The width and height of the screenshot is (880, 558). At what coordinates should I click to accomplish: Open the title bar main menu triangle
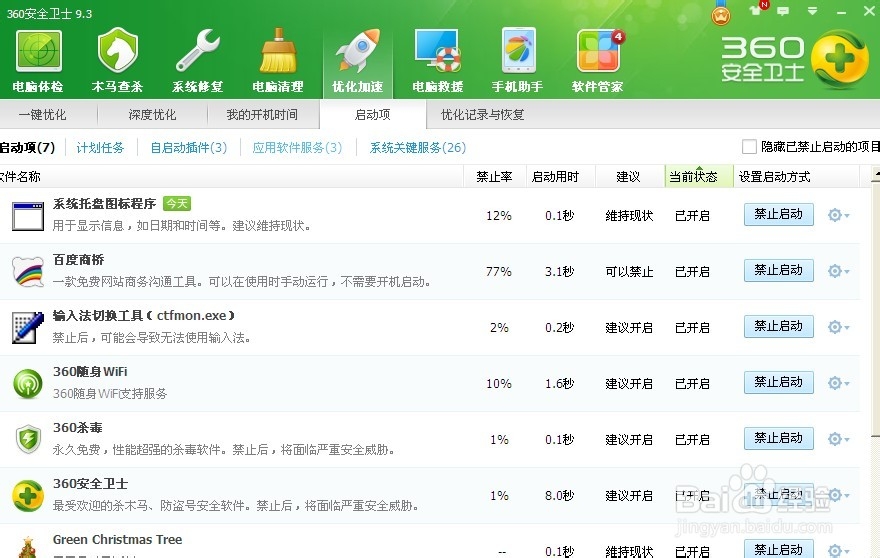[x=812, y=11]
